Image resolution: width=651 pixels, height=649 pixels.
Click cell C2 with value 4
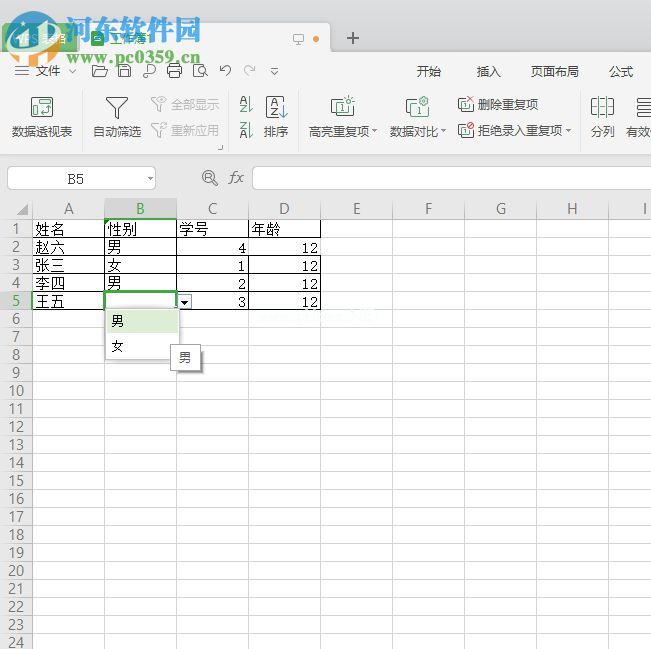click(x=213, y=247)
